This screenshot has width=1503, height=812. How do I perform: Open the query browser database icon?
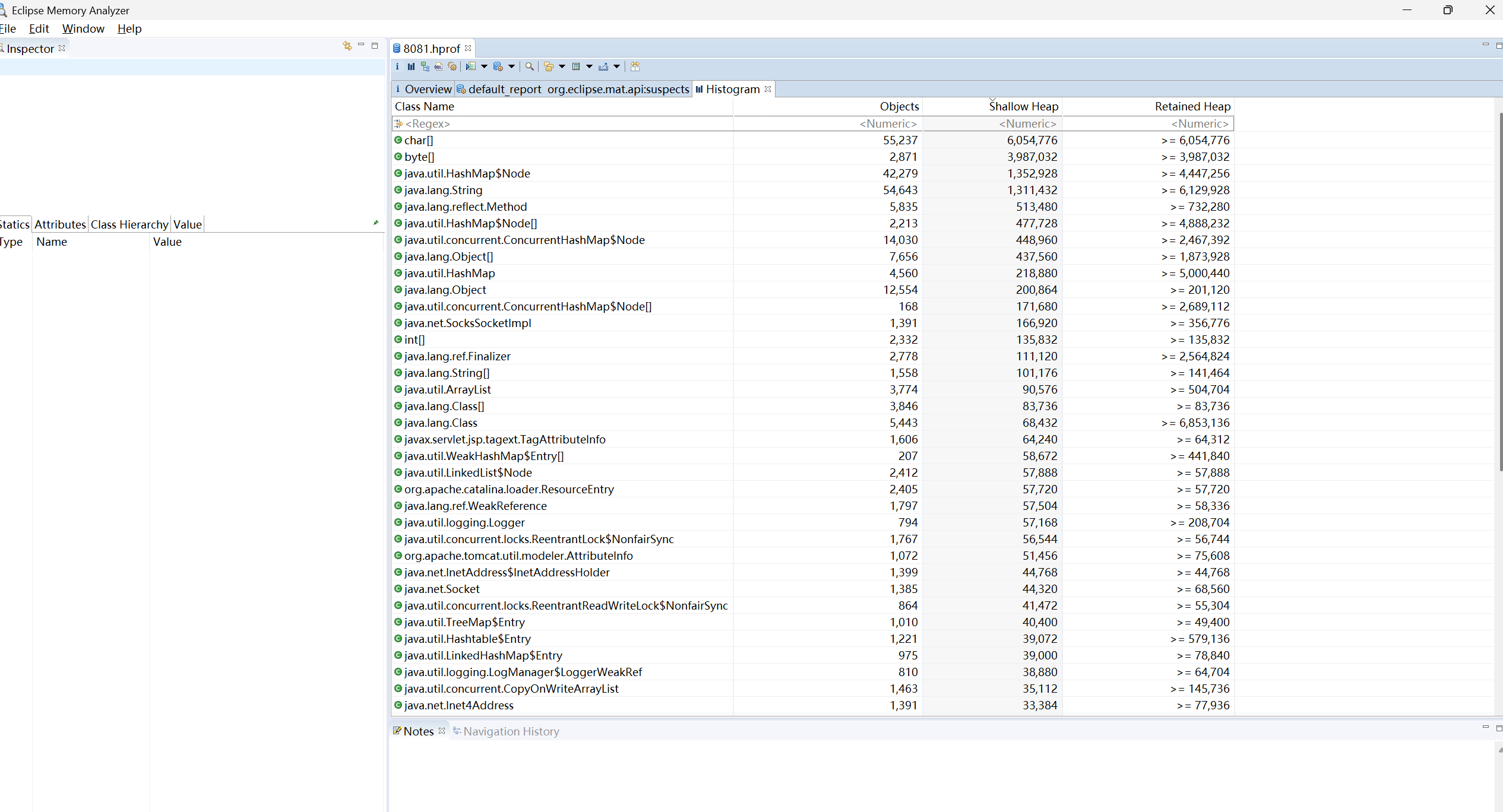[x=498, y=66]
